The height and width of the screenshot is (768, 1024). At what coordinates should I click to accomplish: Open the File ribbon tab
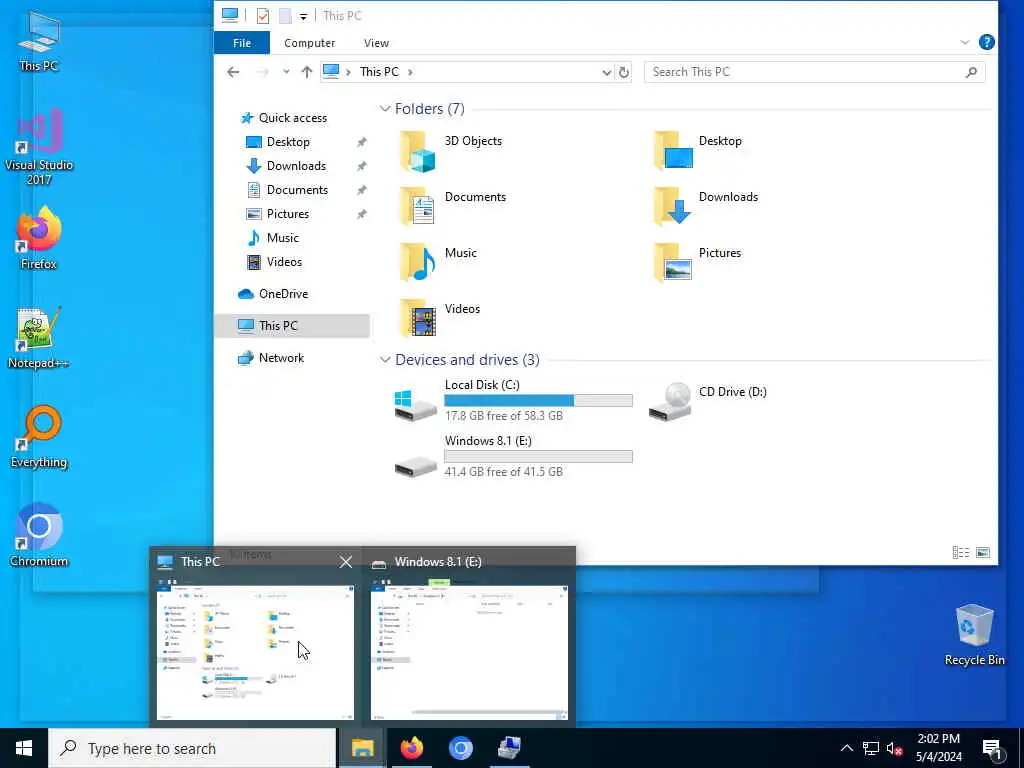242,42
